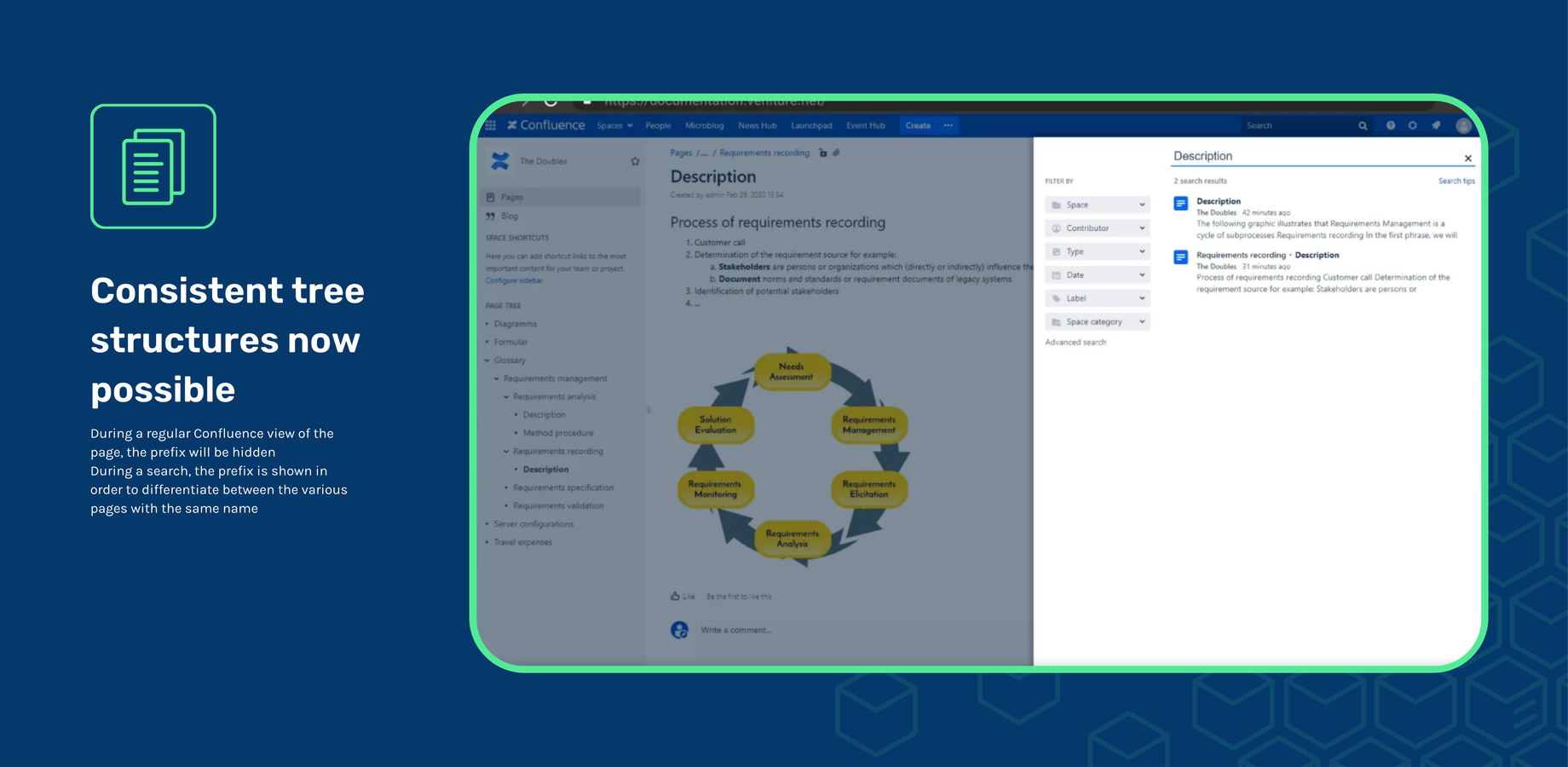The width and height of the screenshot is (1568, 767).
Task: Open Launchpad in the top navigation
Action: click(x=811, y=126)
